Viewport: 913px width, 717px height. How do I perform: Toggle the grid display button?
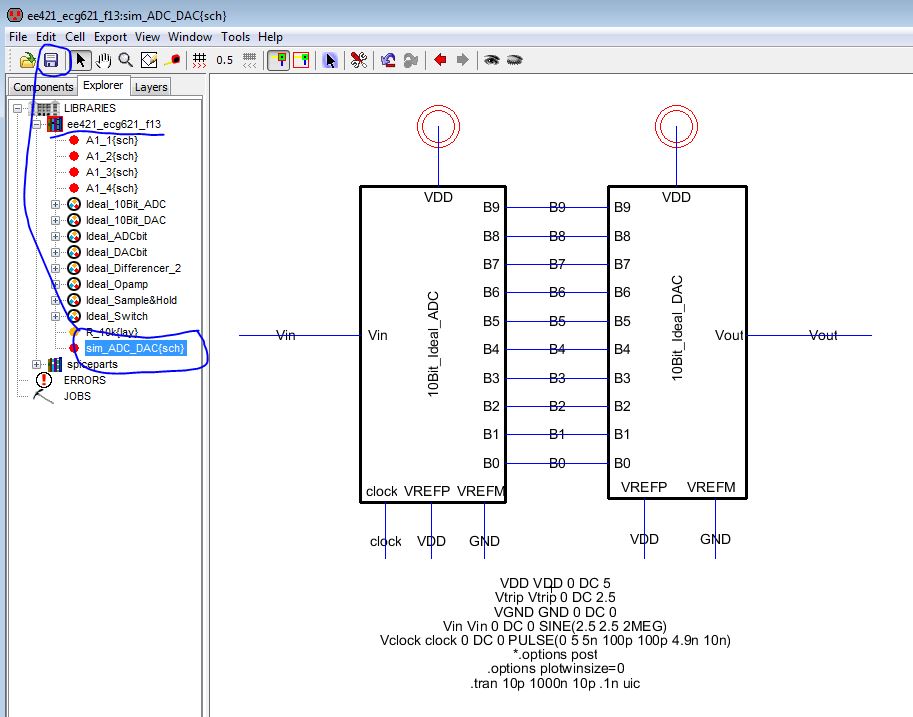tap(200, 60)
